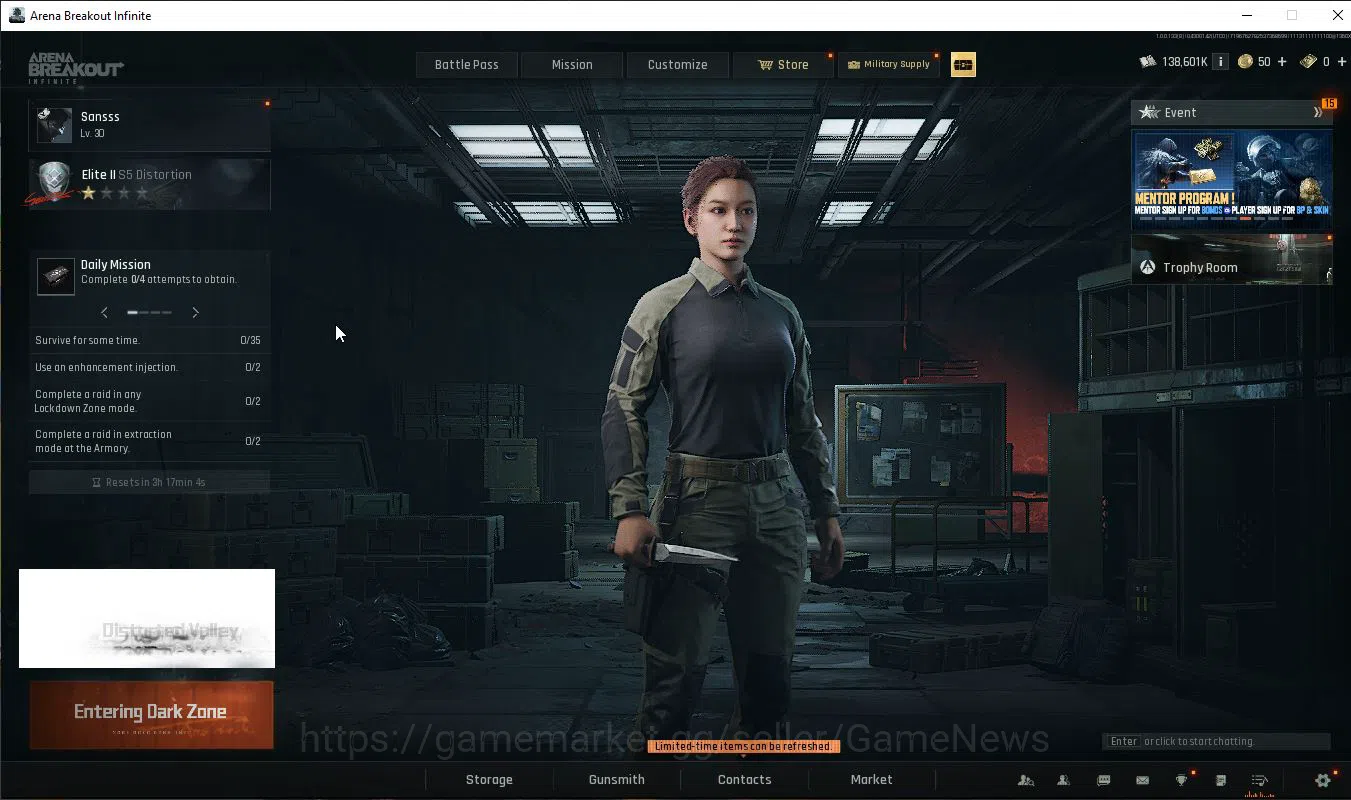Open the Event header button
Image resolution: width=1351 pixels, height=800 pixels.
tap(1232, 113)
